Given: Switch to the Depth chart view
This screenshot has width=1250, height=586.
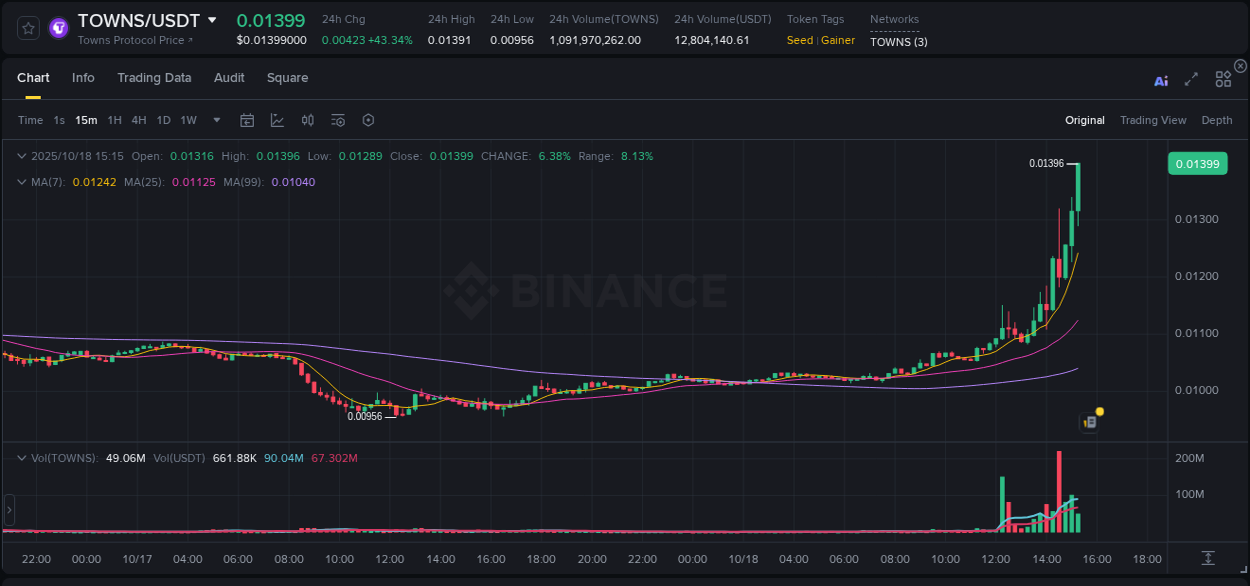Looking at the screenshot, I should pyautogui.click(x=1217, y=120).
